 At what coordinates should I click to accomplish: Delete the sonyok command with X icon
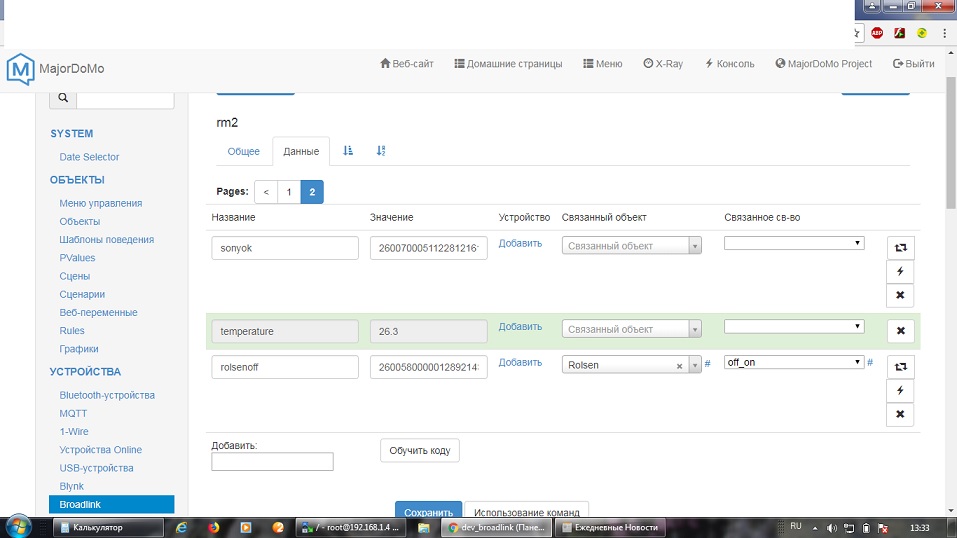pos(900,295)
